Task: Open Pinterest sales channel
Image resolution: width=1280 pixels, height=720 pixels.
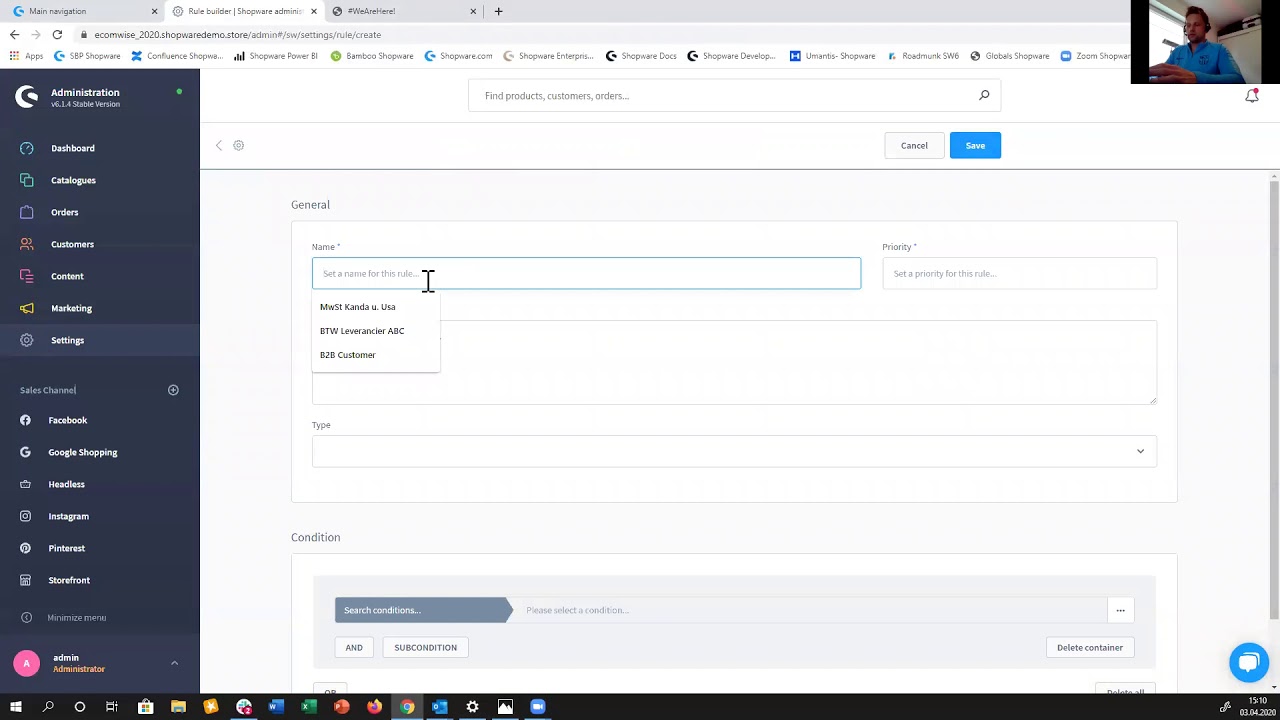Action: [66, 548]
